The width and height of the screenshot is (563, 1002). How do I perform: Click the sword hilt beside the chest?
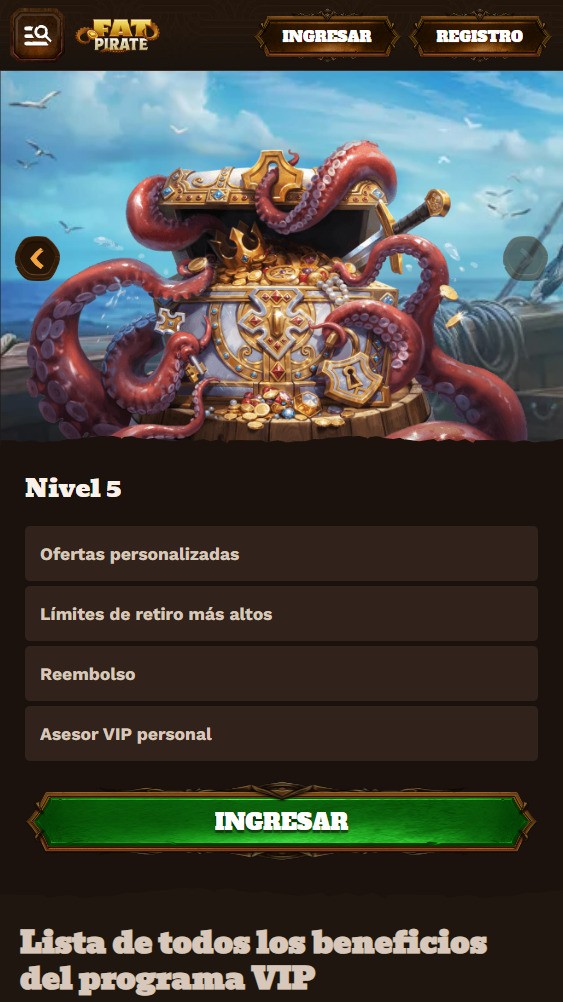(423, 215)
